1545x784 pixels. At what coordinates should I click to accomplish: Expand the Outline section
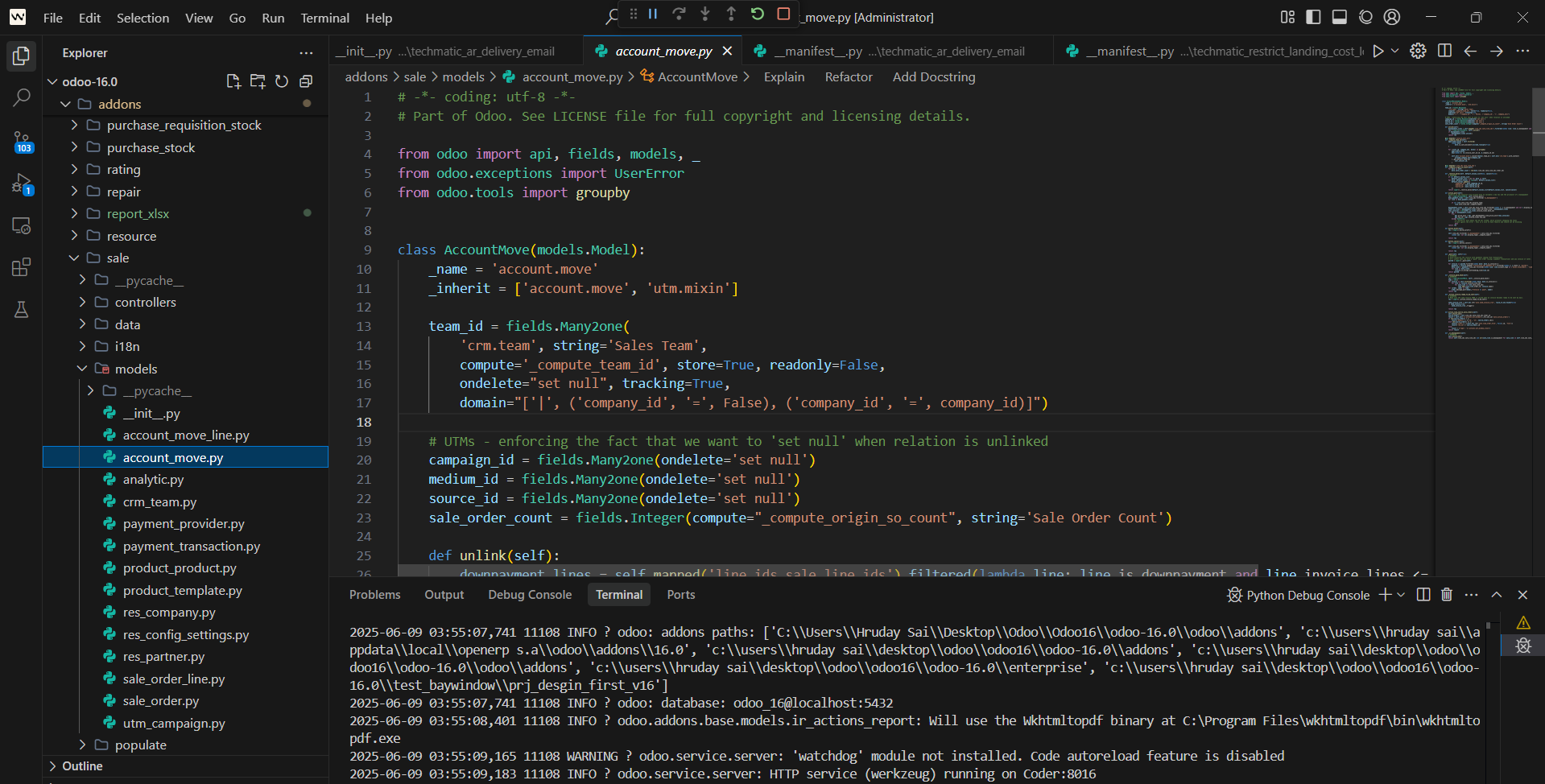tap(82, 766)
